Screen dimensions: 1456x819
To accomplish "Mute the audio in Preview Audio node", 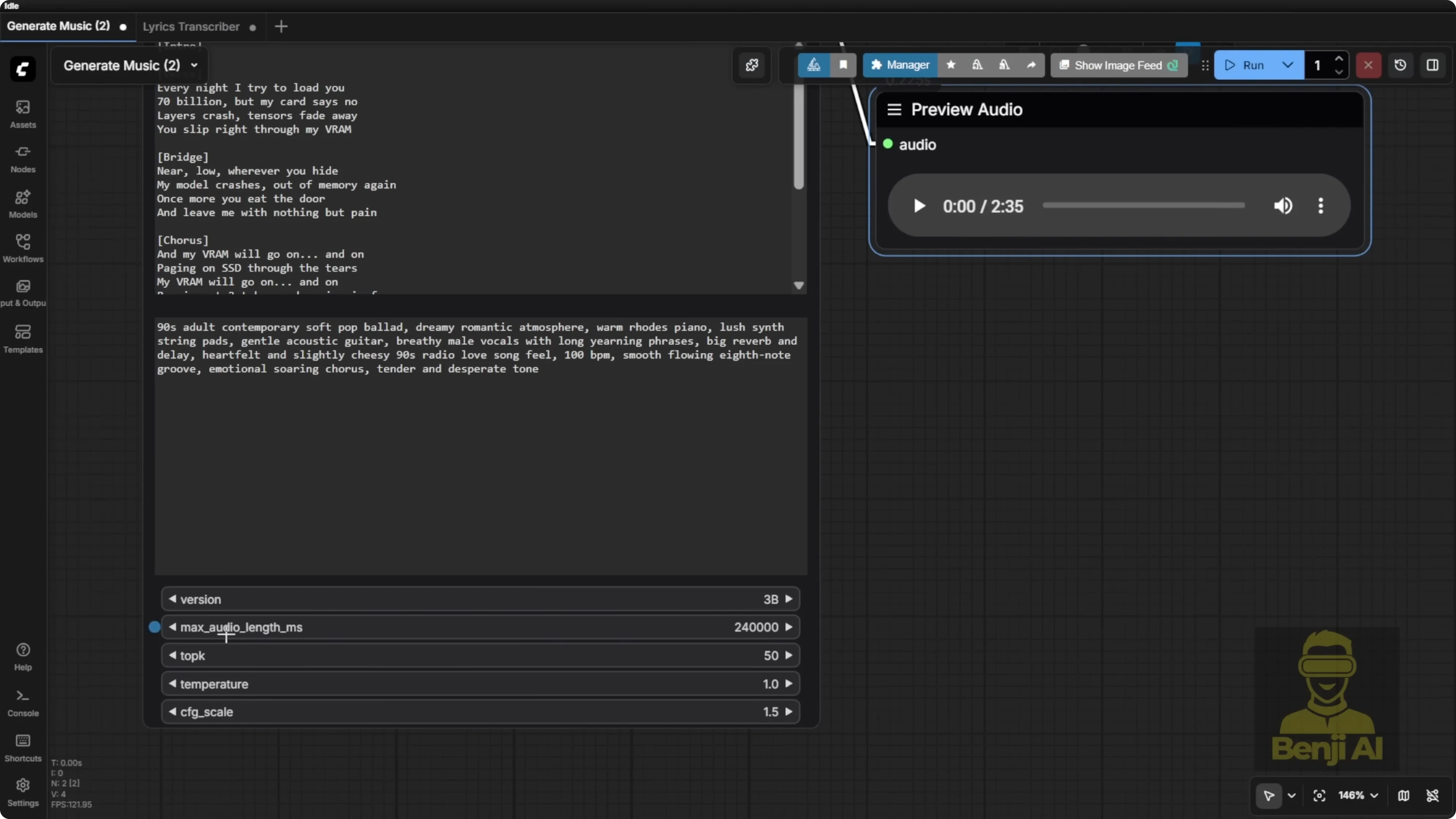I will tap(1283, 206).
